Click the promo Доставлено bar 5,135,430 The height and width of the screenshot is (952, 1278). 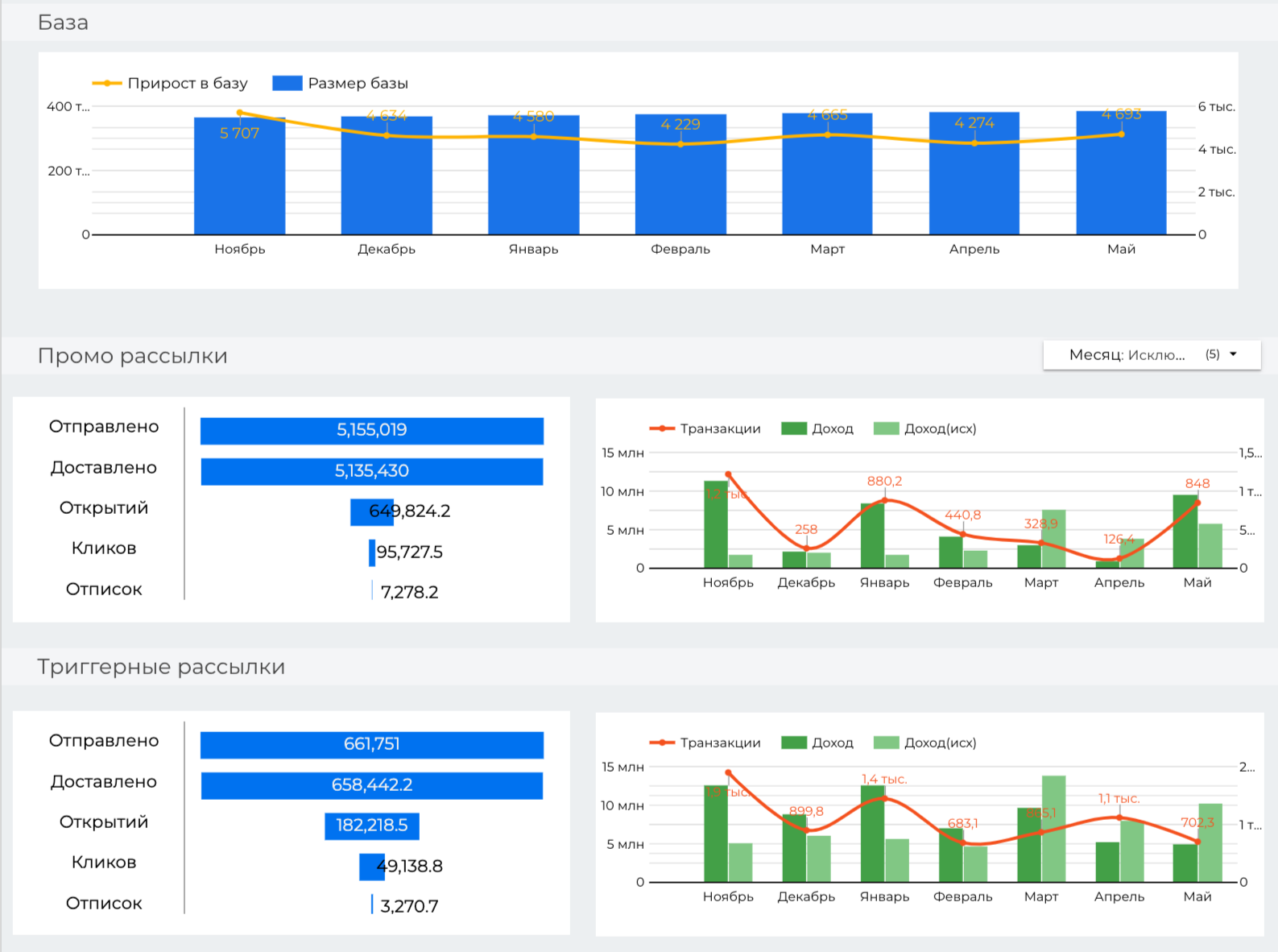[x=372, y=471]
